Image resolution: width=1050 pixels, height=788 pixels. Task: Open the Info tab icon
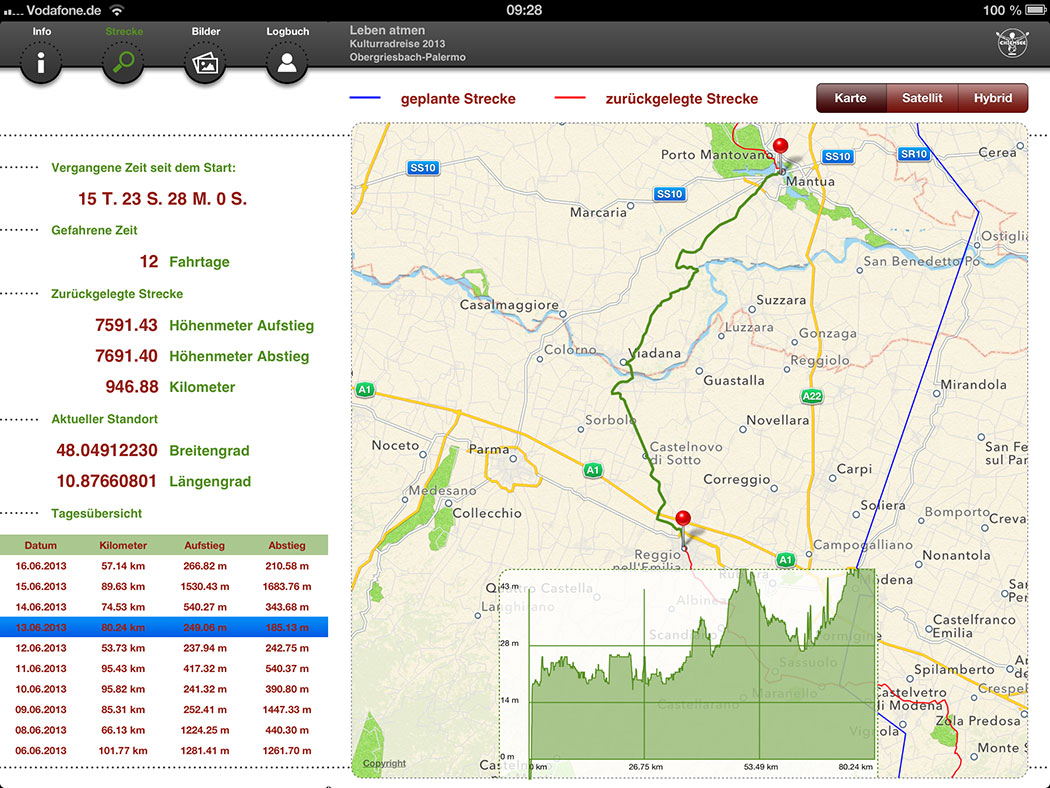point(41,62)
